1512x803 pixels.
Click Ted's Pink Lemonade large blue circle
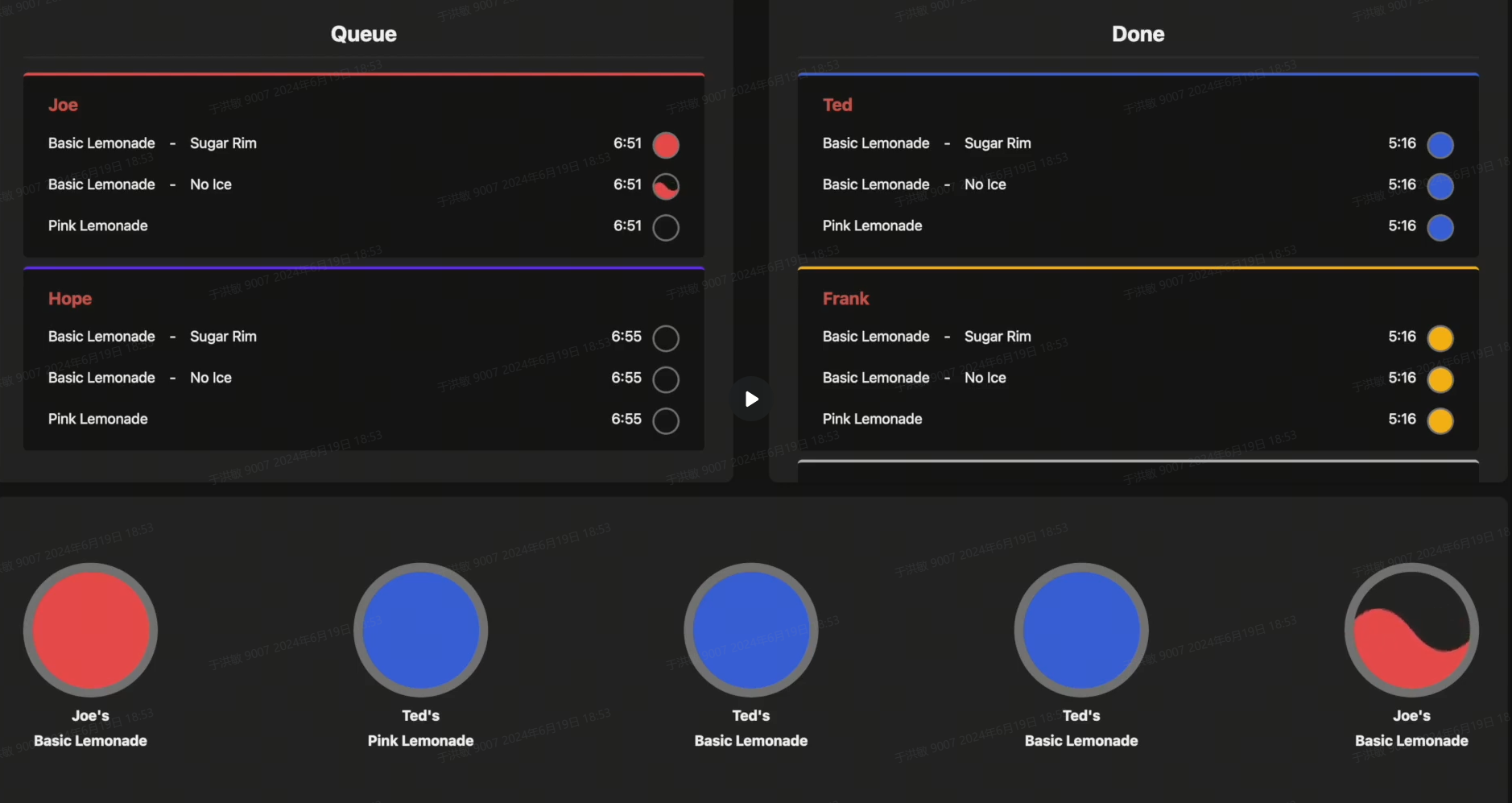click(x=420, y=630)
